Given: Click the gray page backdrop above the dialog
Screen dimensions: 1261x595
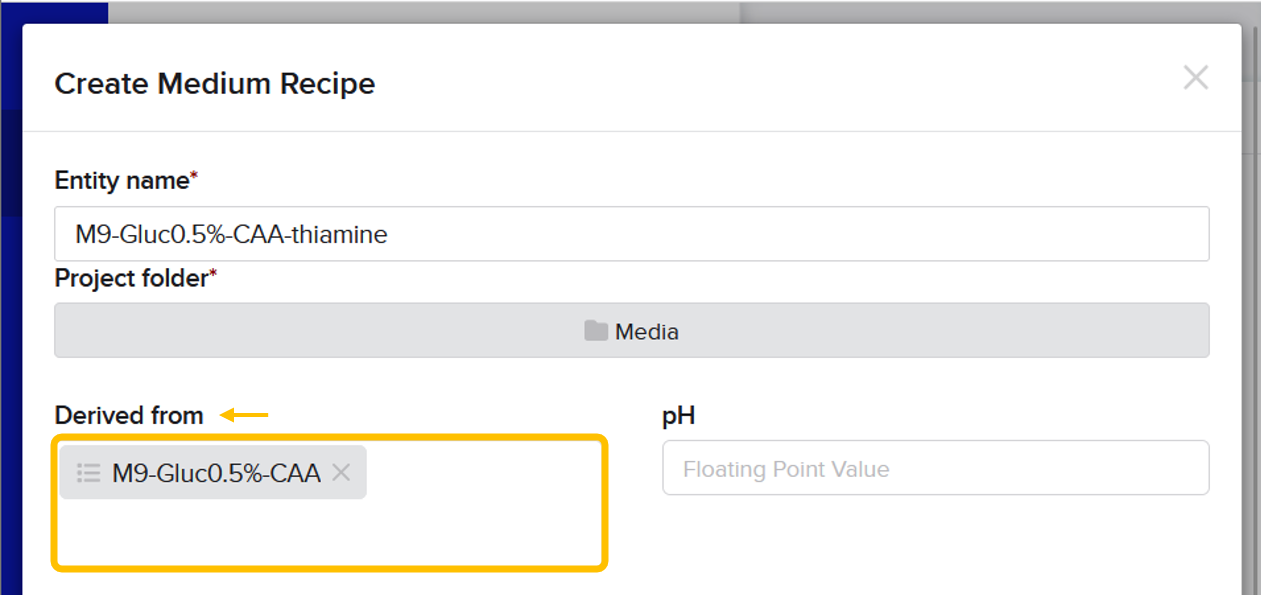Looking at the screenshot, I should [420, 12].
